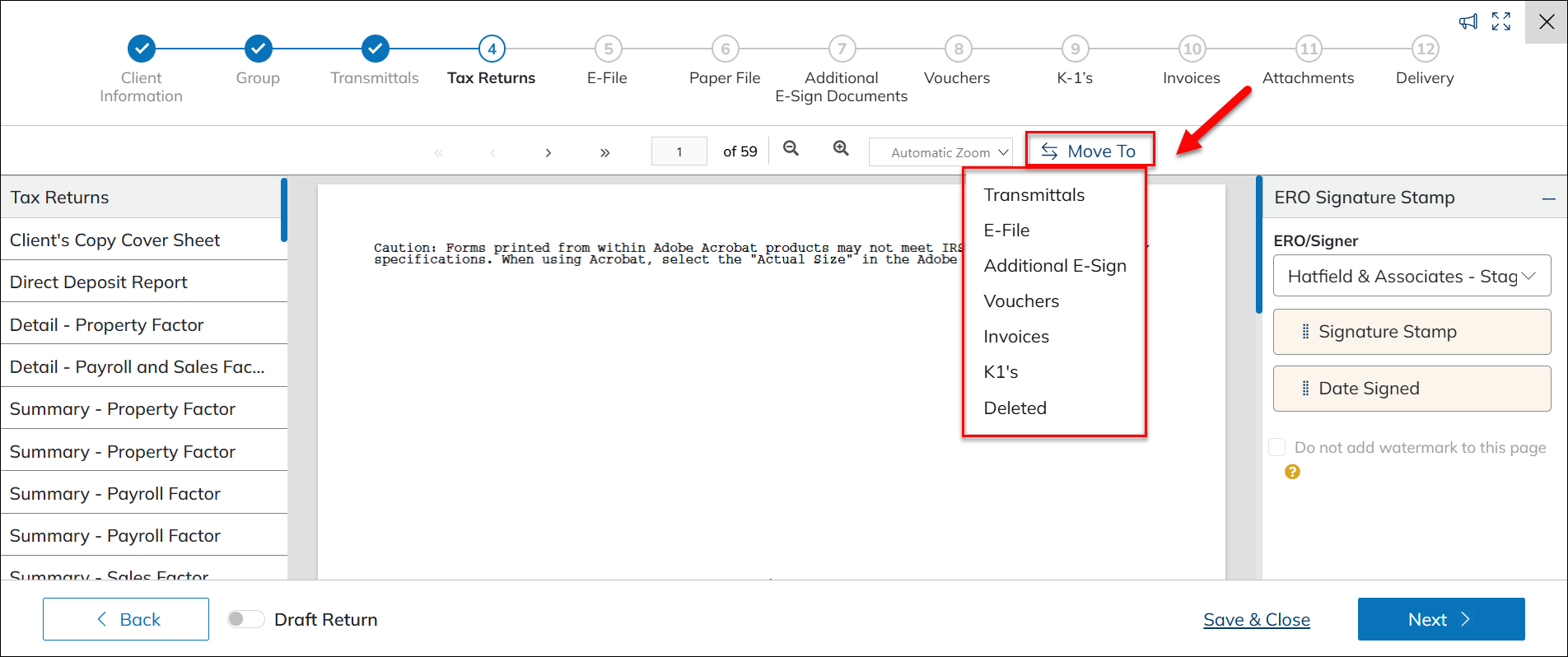Jump to the last page arrow
The width and height of the screenshot is (1568, 657).
[x=604, y=152]
